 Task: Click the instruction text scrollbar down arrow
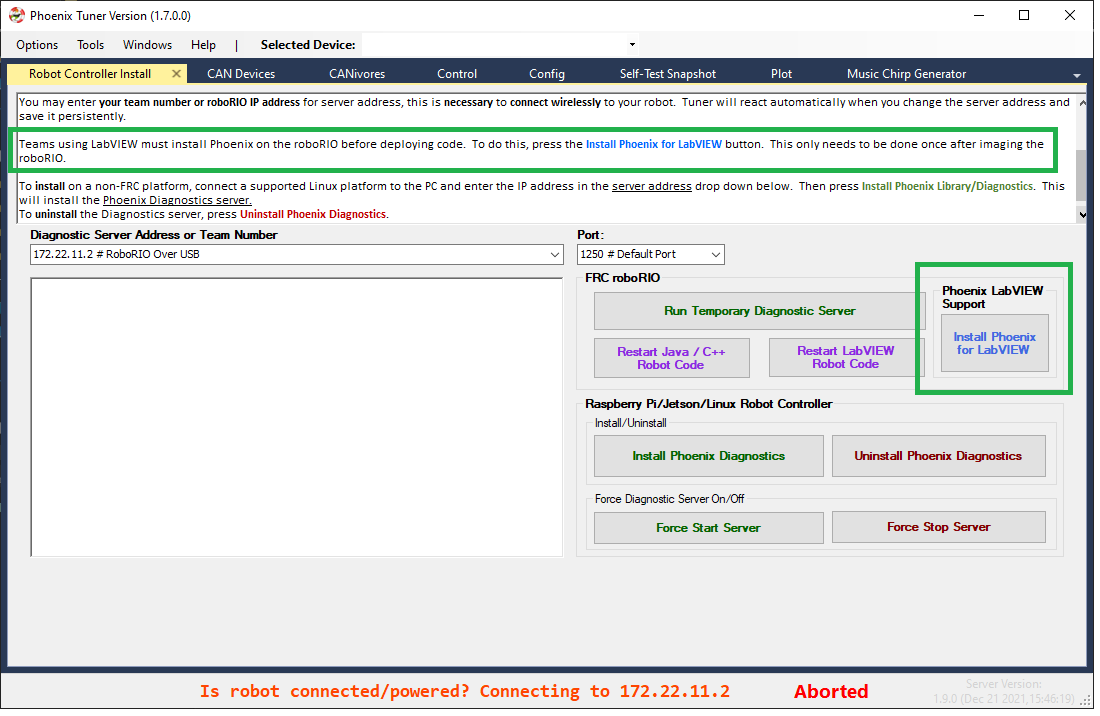1082,215
